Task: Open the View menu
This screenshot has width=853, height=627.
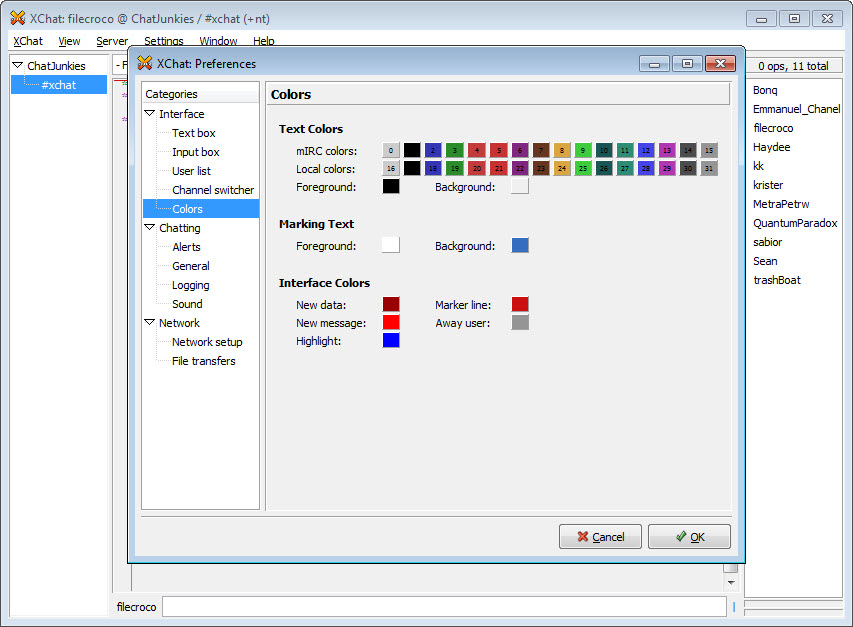Action: (69, 41)
